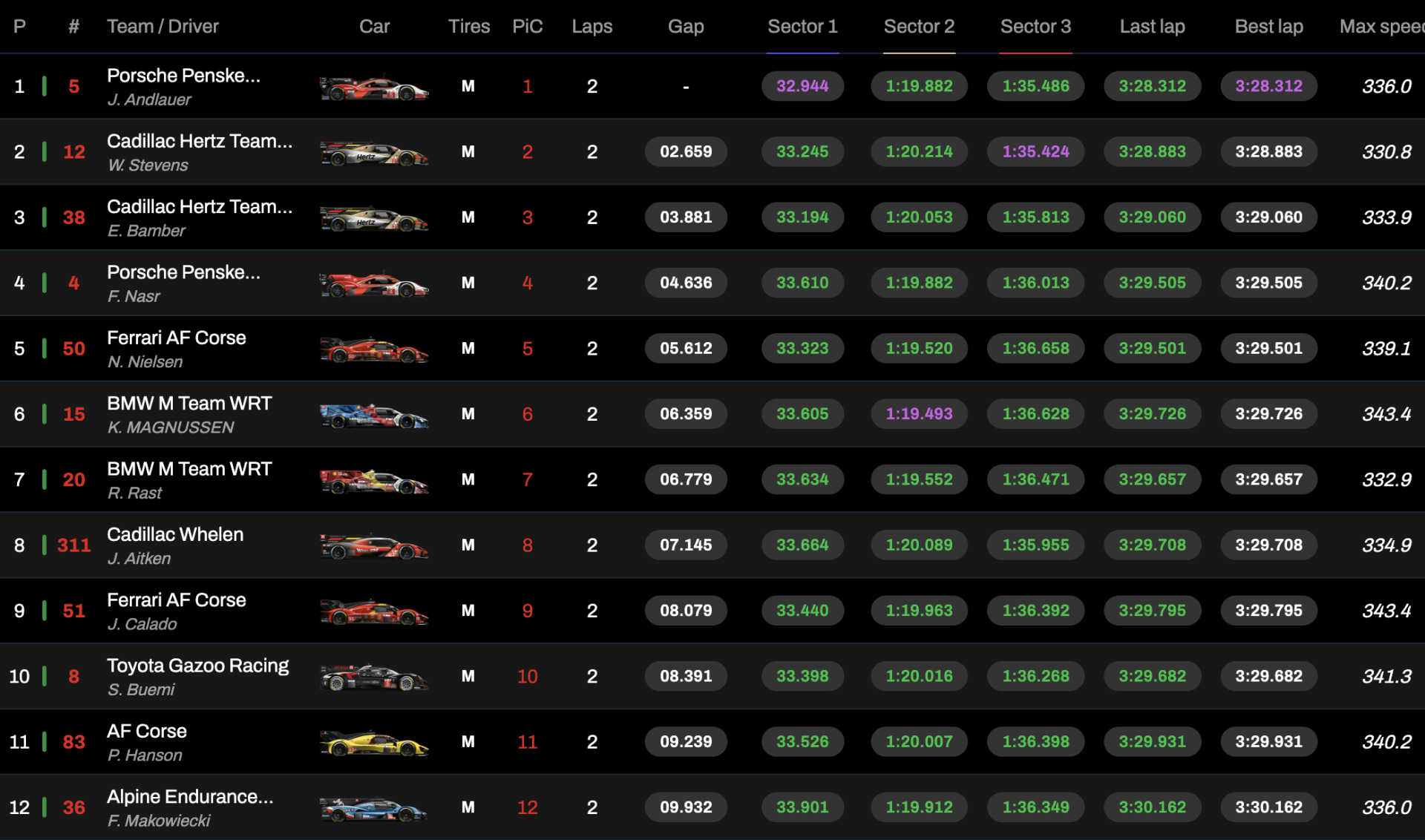Click driver name J. Aitken
This screenshot has width=1425, height=840.
(x=139, y=558)
